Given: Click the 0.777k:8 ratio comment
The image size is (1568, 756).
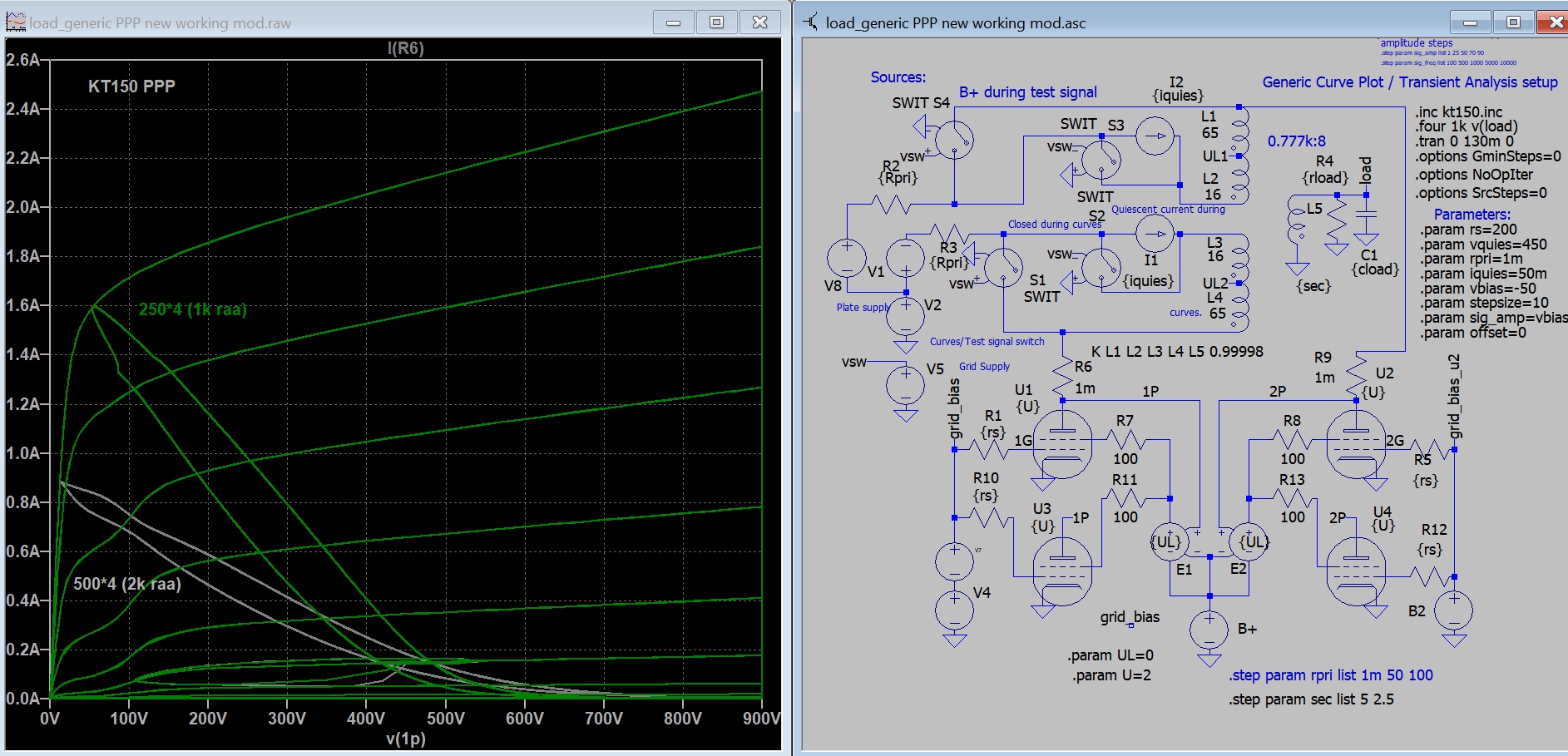Looking at the screenshot, I should coord(1297,141).
